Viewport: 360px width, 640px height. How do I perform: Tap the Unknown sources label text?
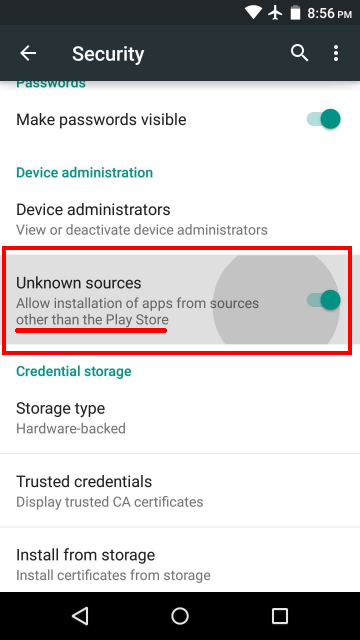click(79, 283)
